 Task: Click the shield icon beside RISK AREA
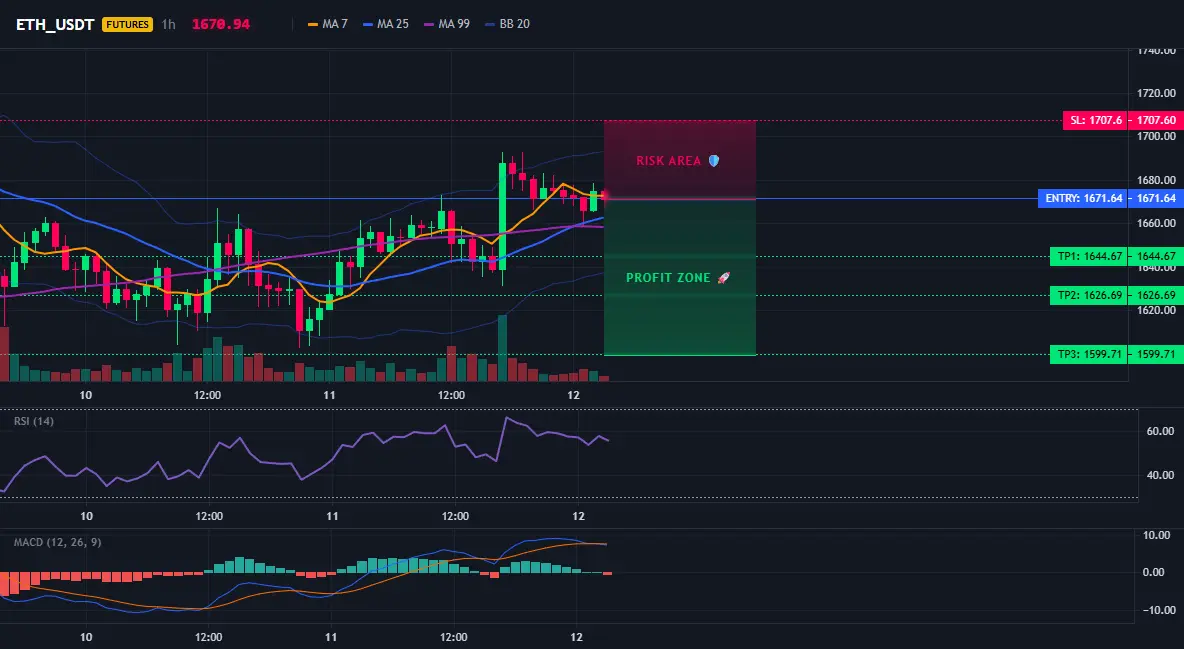[x=714, y=161]
